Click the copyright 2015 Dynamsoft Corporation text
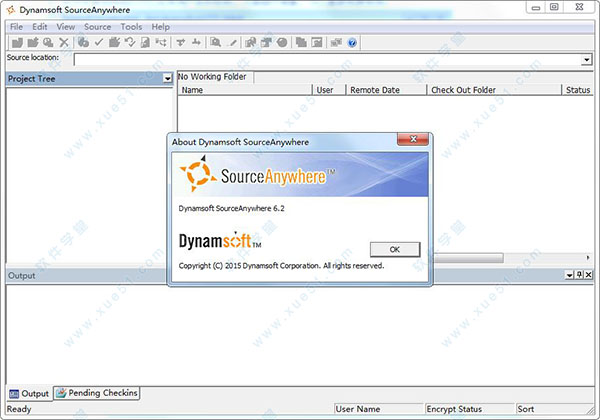This screenshot has height=420, width=600. click(281, 265)
